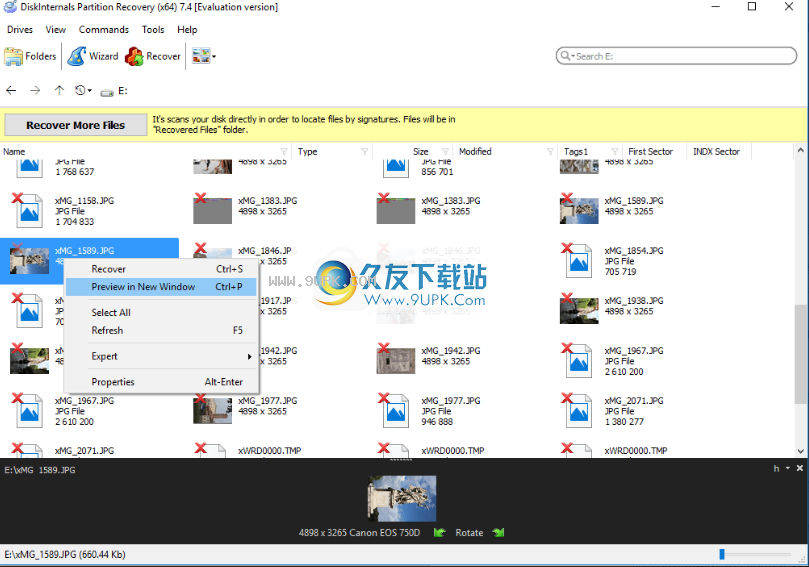Open the view mode dropdown icon
The image size is (809, 567).
point(204,56)
